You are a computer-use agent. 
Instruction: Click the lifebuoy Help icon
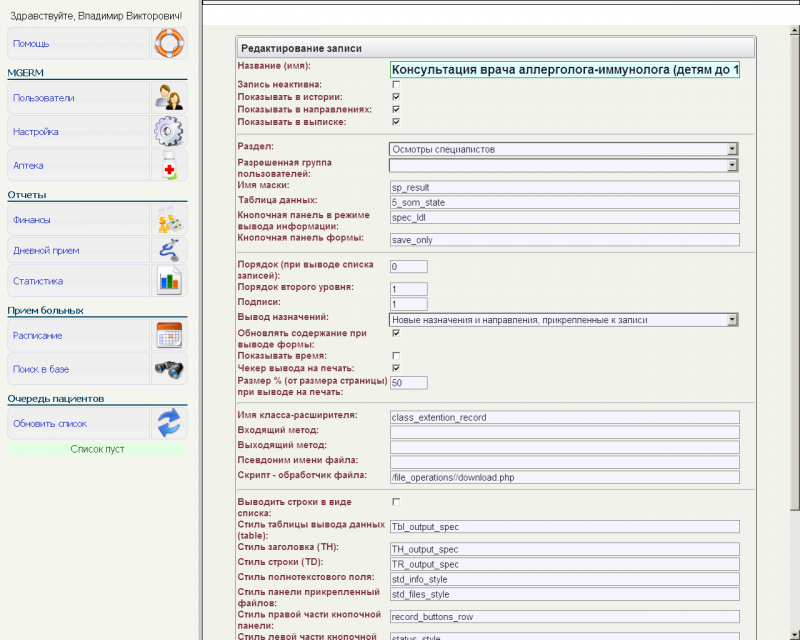[x=168, y=44]
